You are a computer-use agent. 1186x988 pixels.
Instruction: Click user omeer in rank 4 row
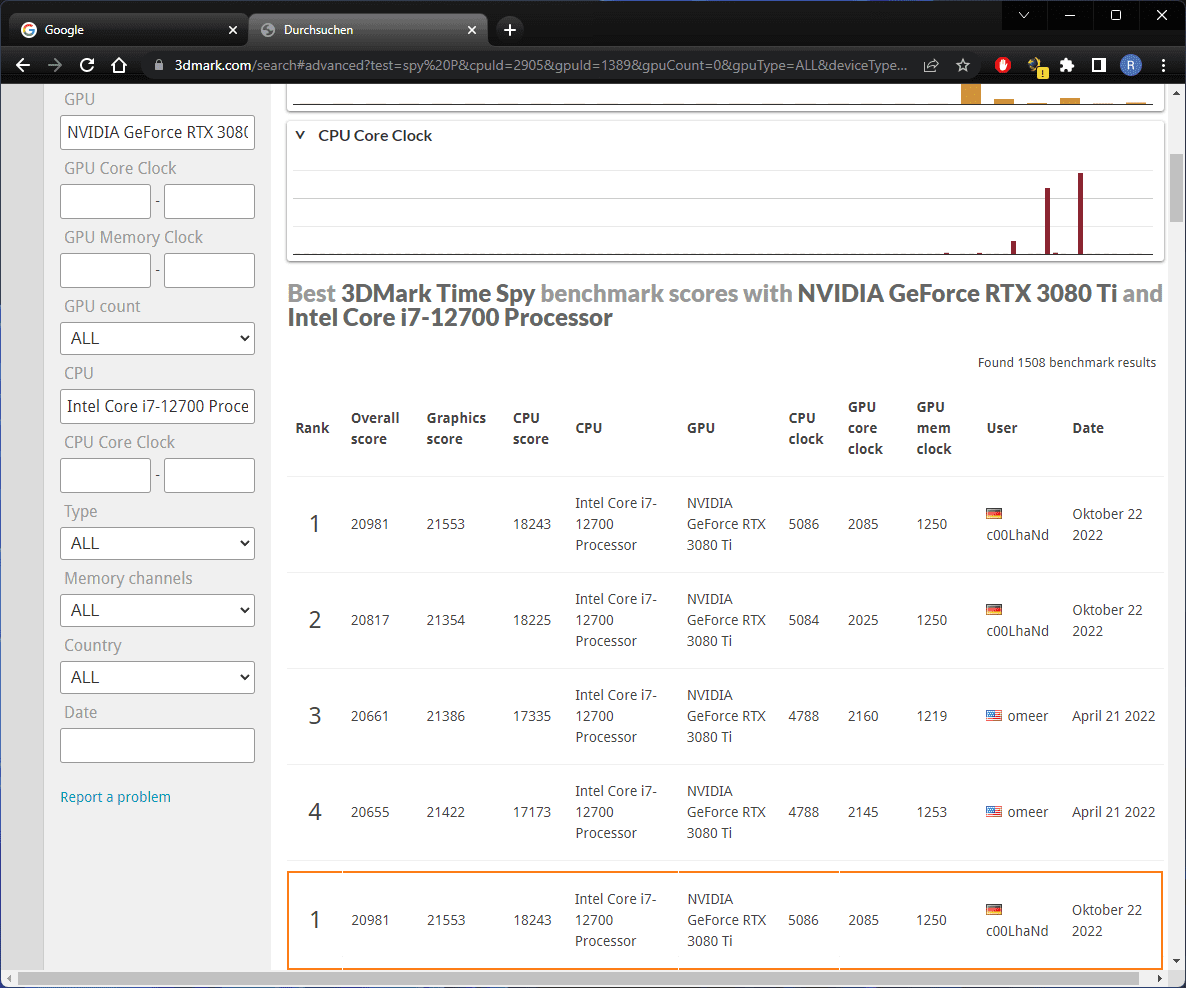click(1027, 812)
